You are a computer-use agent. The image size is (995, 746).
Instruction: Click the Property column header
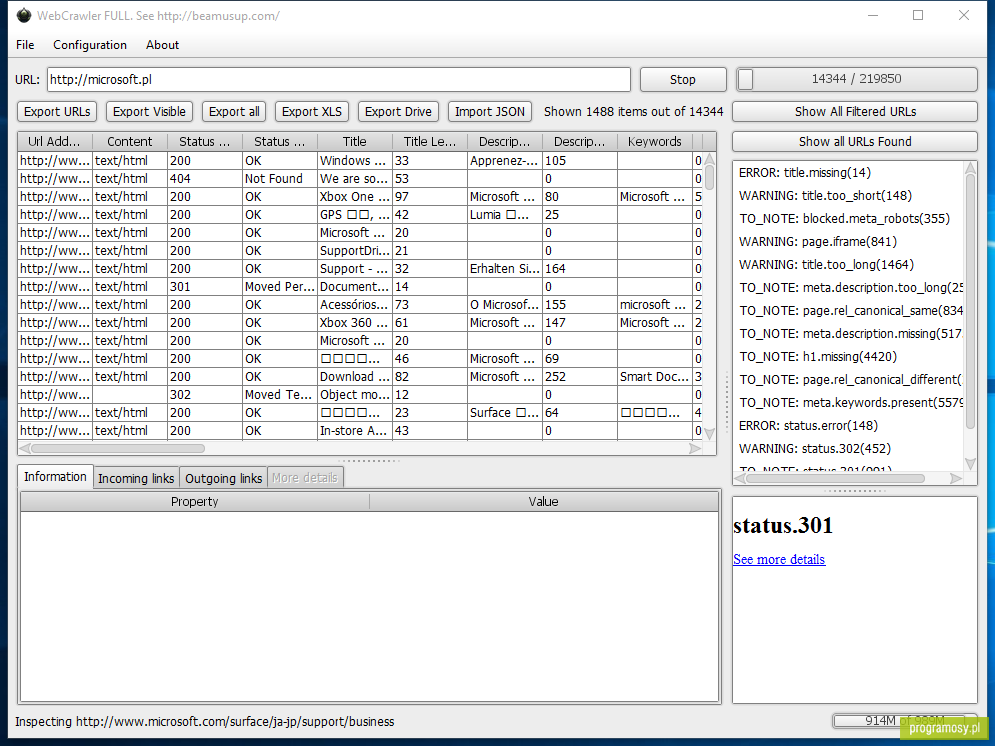pos(195,502)
